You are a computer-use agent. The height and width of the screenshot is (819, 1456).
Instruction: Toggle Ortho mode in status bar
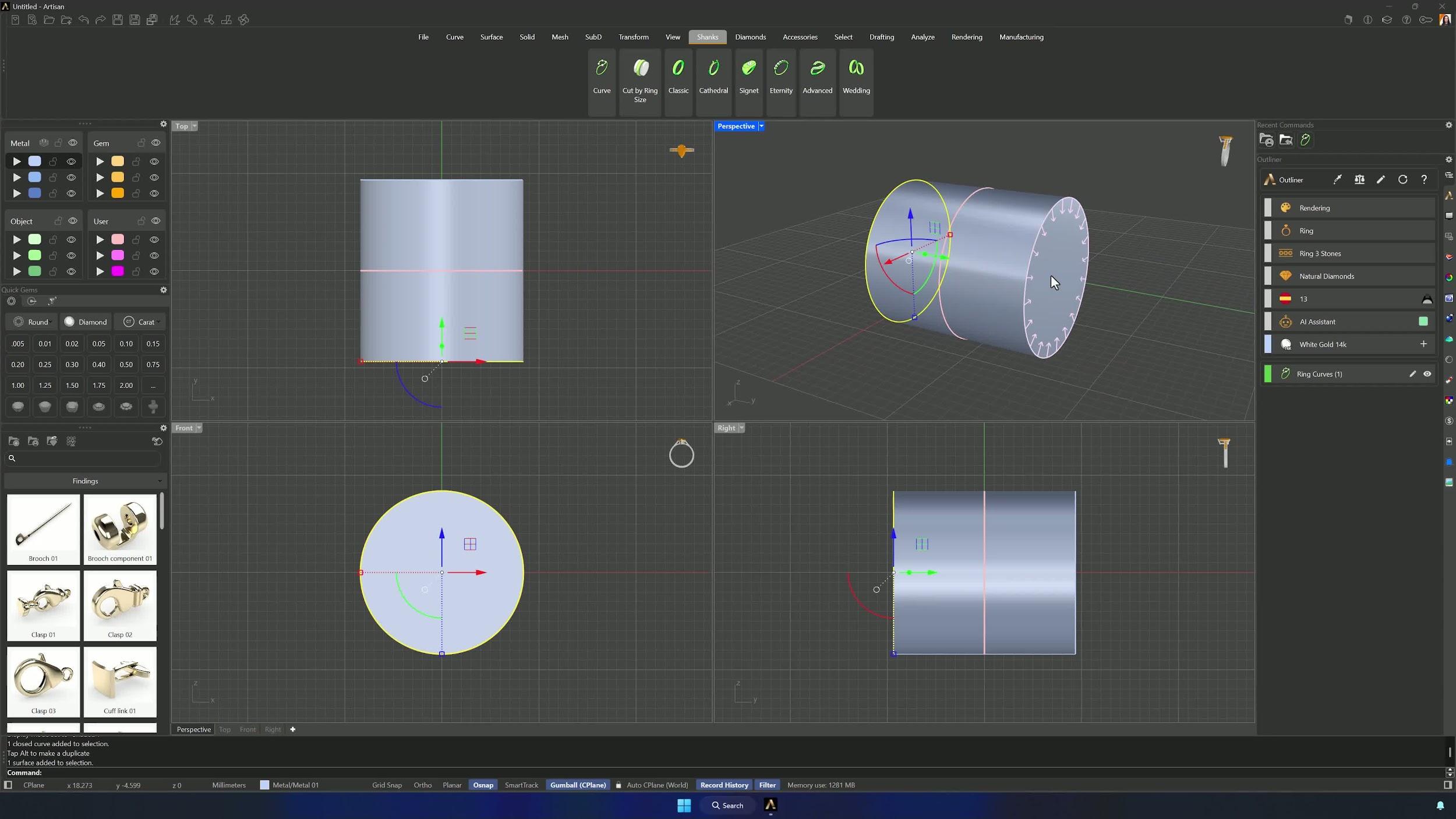click(x=422, y=785)
